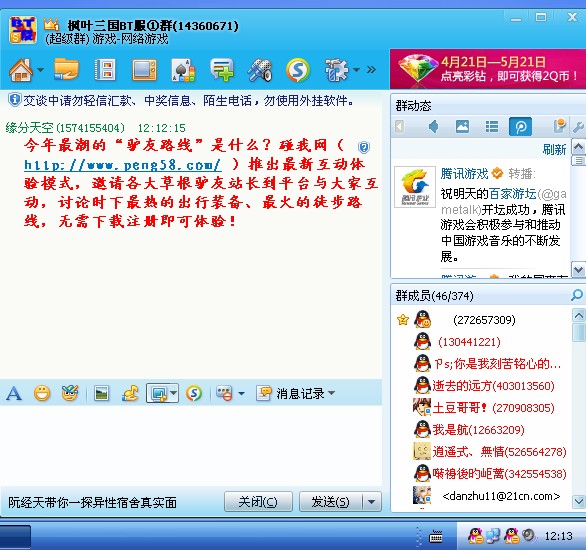Select the list tab in 群动态
The image size is (586, 550).
tap(491, 127)
